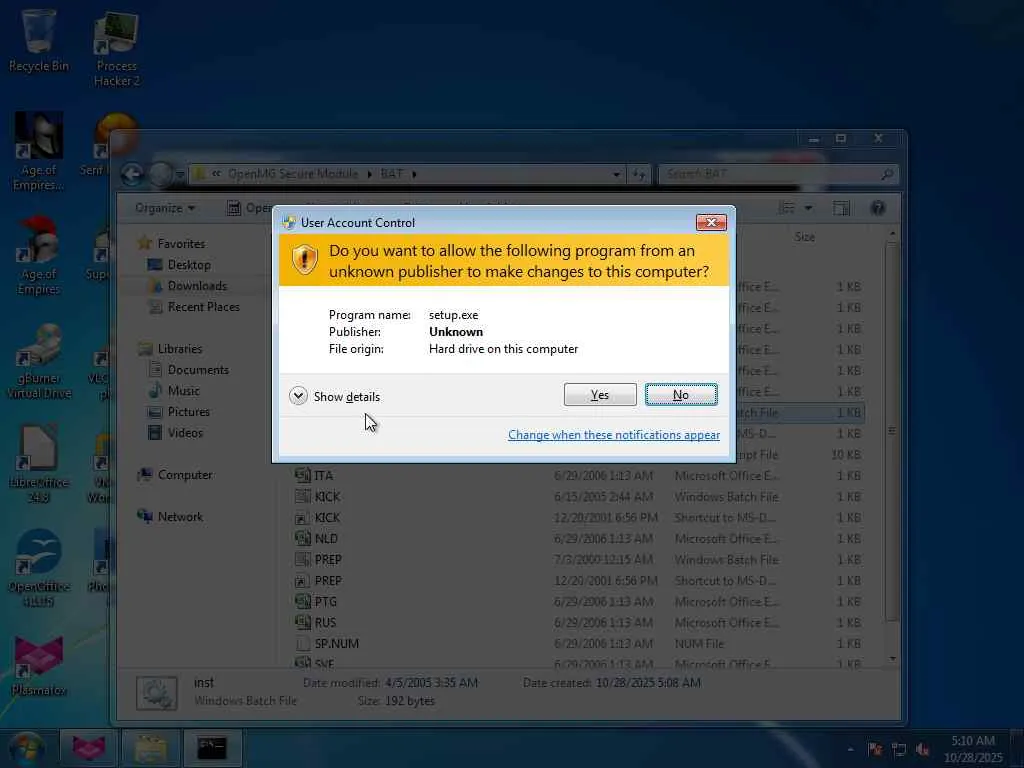Click change view icon in Explorer toolbar
The height and width of the screenshot is (768, 1024).
(787, 208)
